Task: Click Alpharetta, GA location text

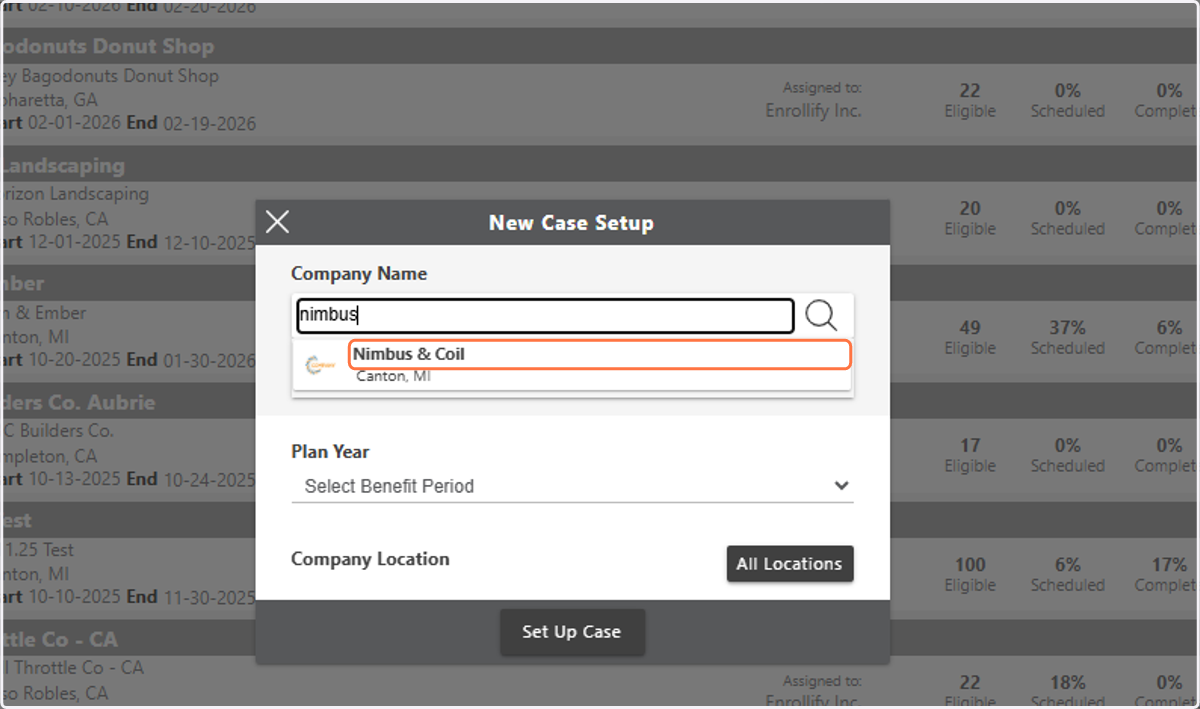Action: click(x=49, y=100)
